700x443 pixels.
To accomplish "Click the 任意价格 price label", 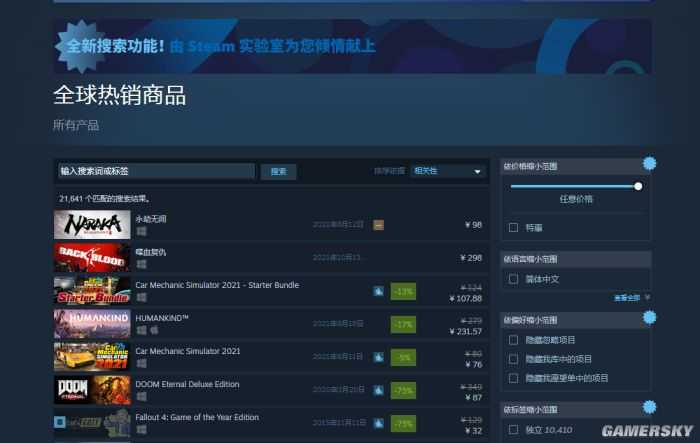I will click(x=576, y=199).
